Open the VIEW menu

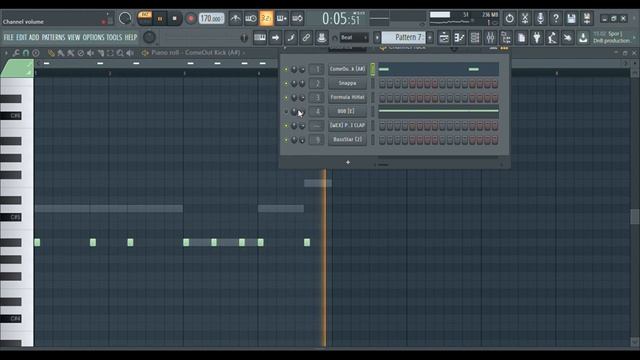[74, 38]
